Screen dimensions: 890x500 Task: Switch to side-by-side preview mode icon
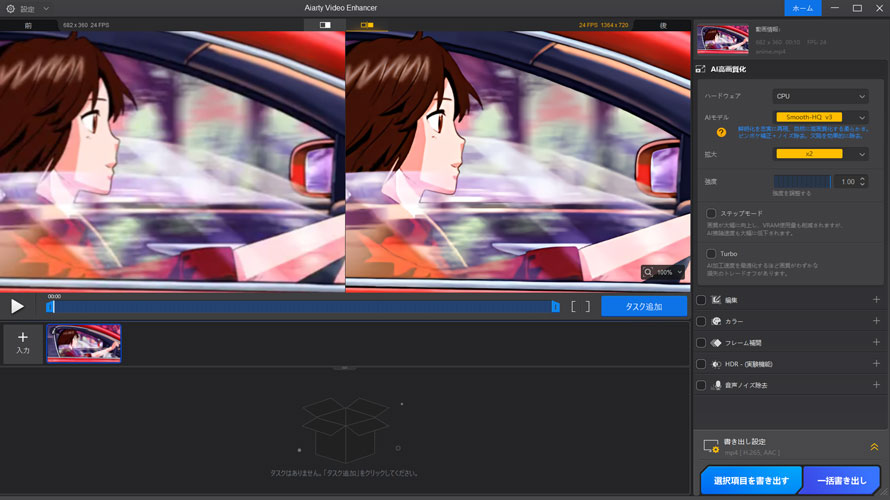[367, 25]
